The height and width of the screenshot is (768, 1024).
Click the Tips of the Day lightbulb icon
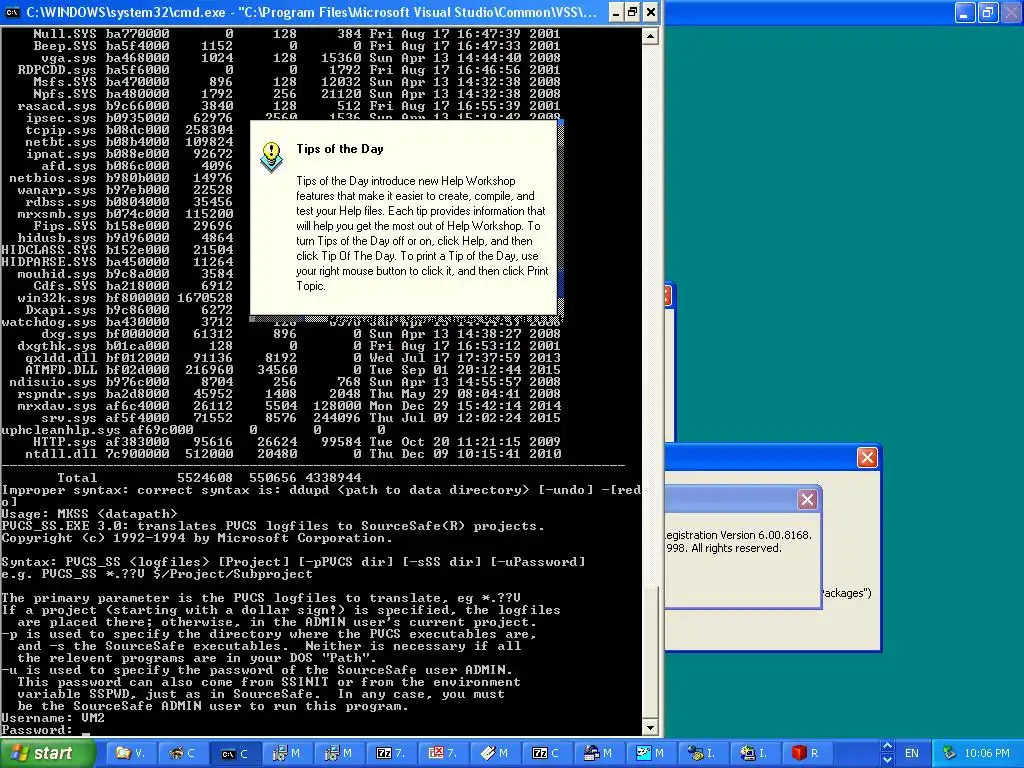pos(271,157)
